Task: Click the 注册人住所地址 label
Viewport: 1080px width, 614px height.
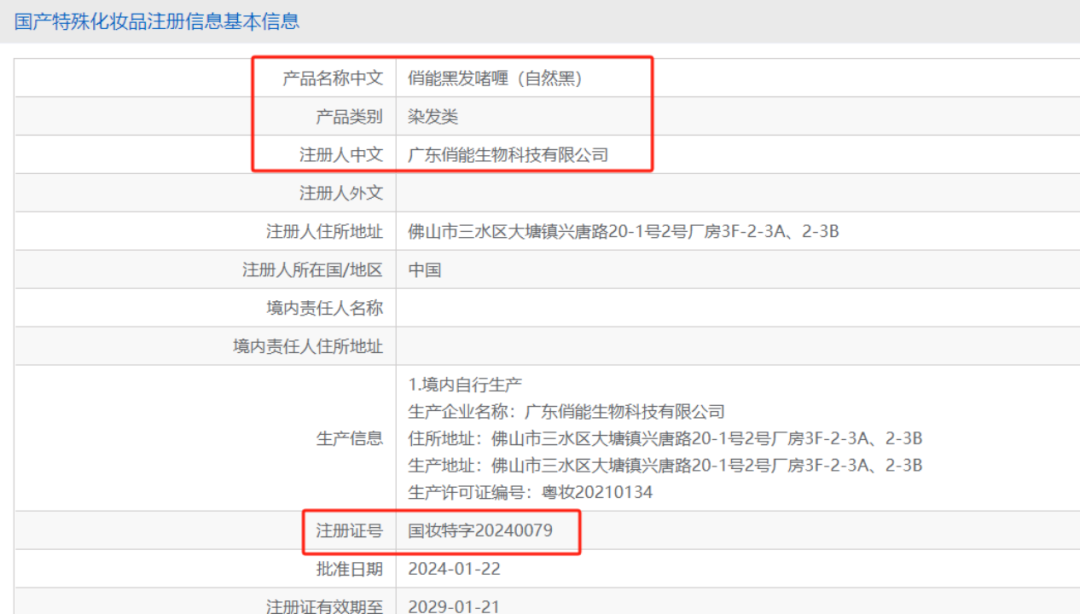Action: coord(324,232)
